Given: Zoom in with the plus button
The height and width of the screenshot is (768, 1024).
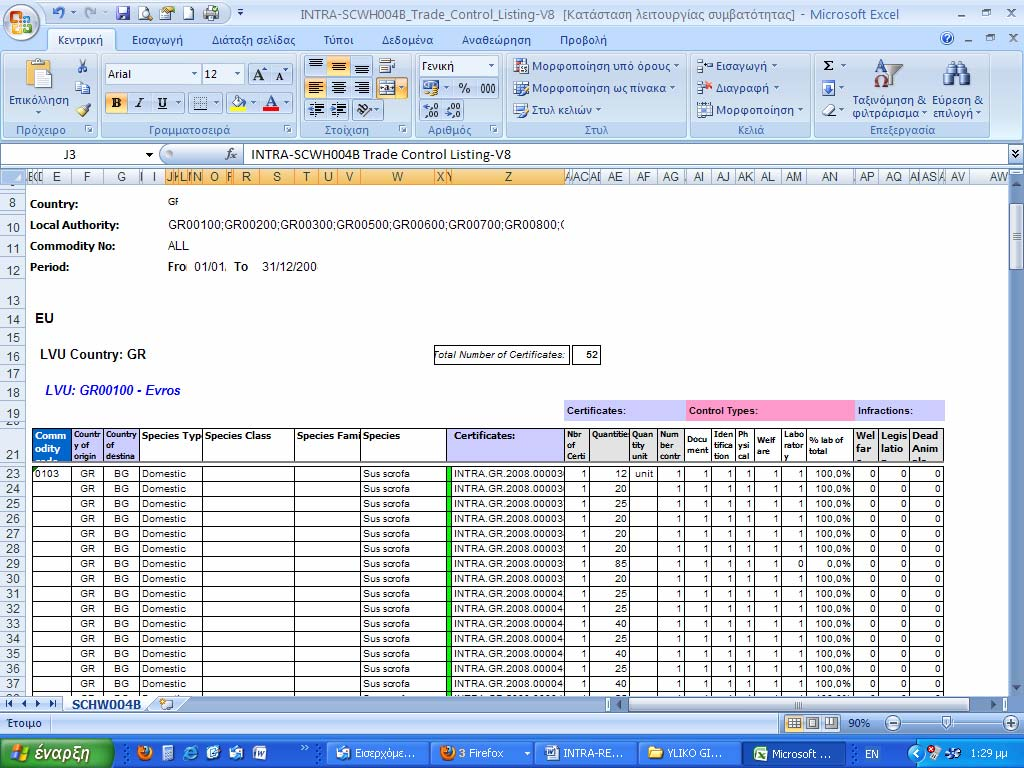Looking at the screenshot, I should pyautogui.click(x=1011, y=723).
